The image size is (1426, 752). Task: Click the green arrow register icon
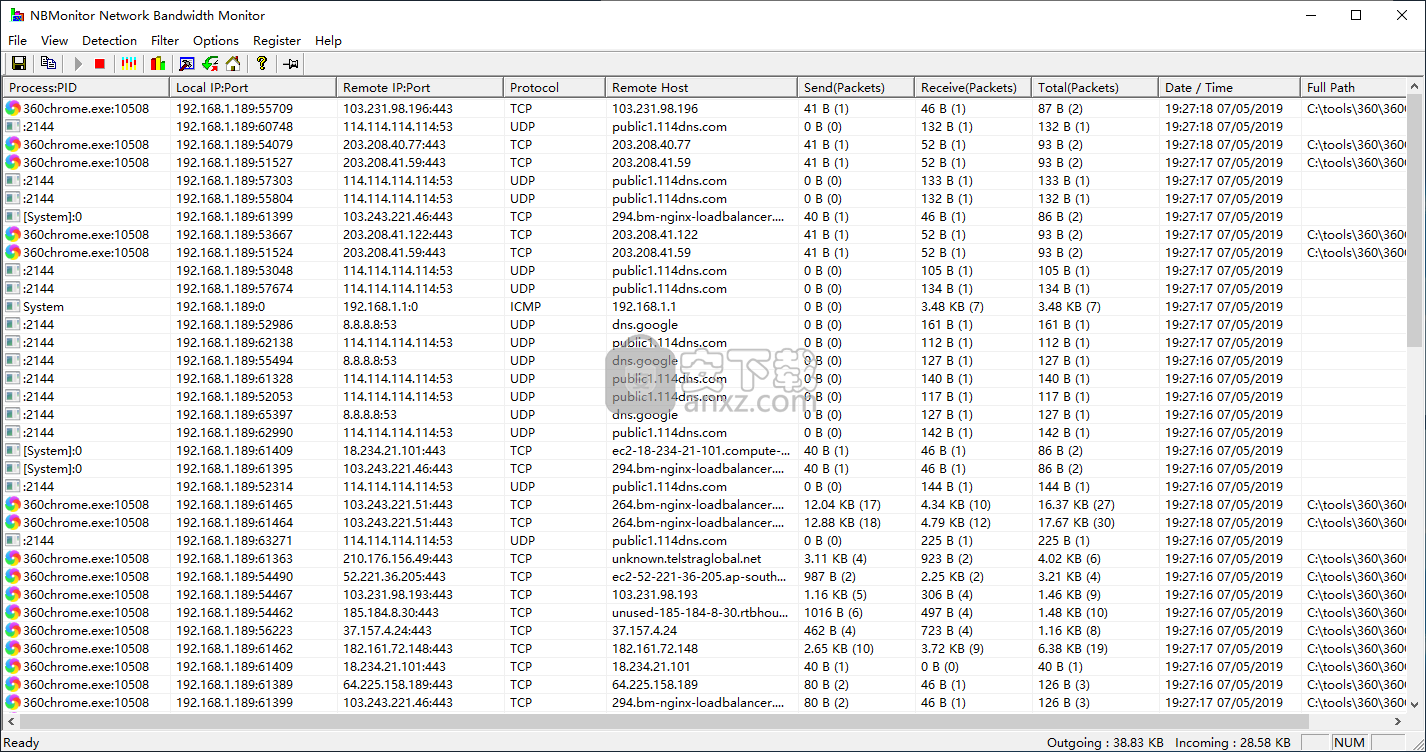click(210, 64)
